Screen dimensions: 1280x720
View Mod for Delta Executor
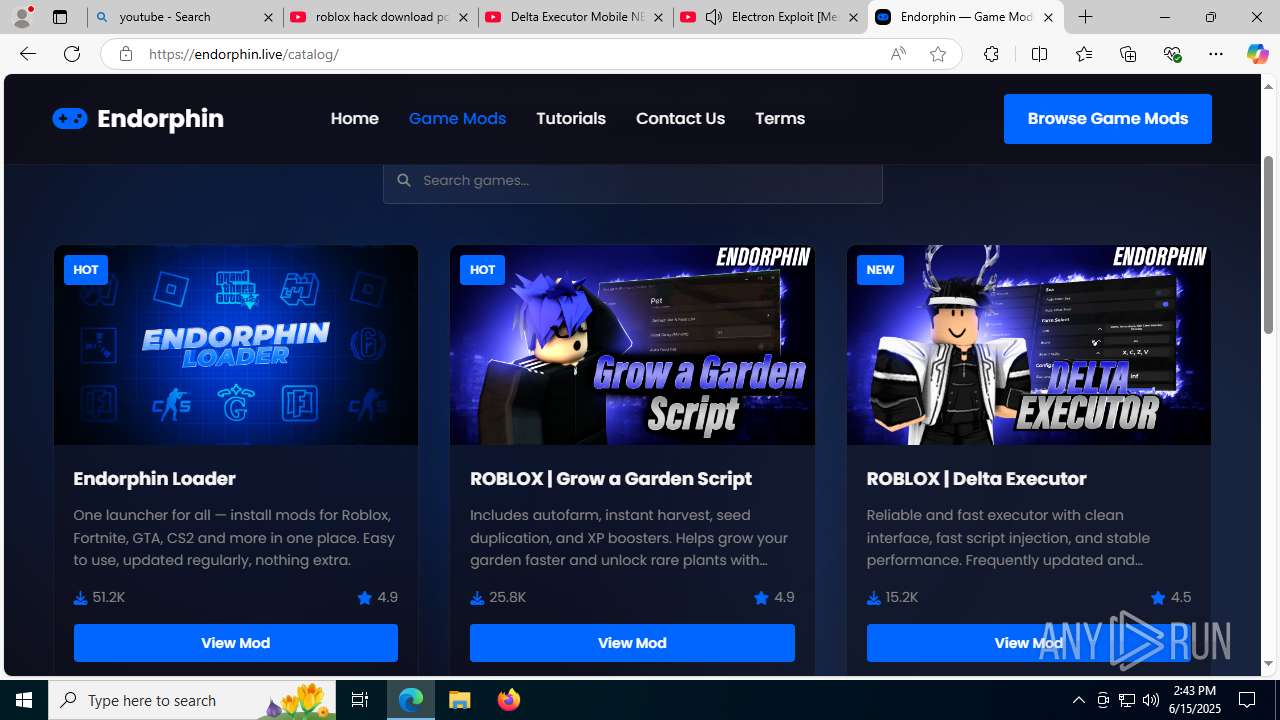pyautogui.click(x=1029, y=643)
